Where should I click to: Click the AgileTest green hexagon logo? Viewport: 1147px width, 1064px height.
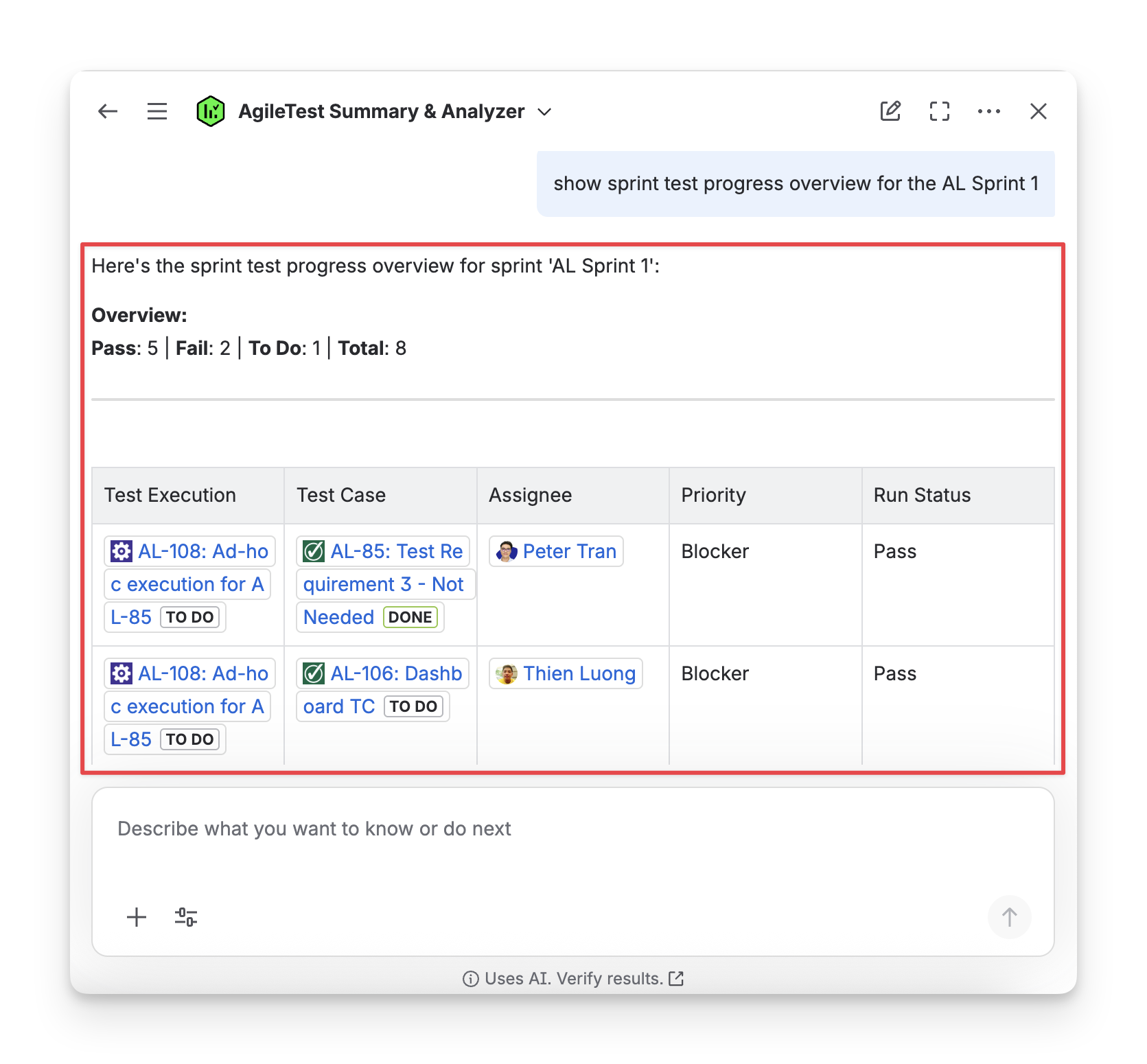click(x=210, y=111)
